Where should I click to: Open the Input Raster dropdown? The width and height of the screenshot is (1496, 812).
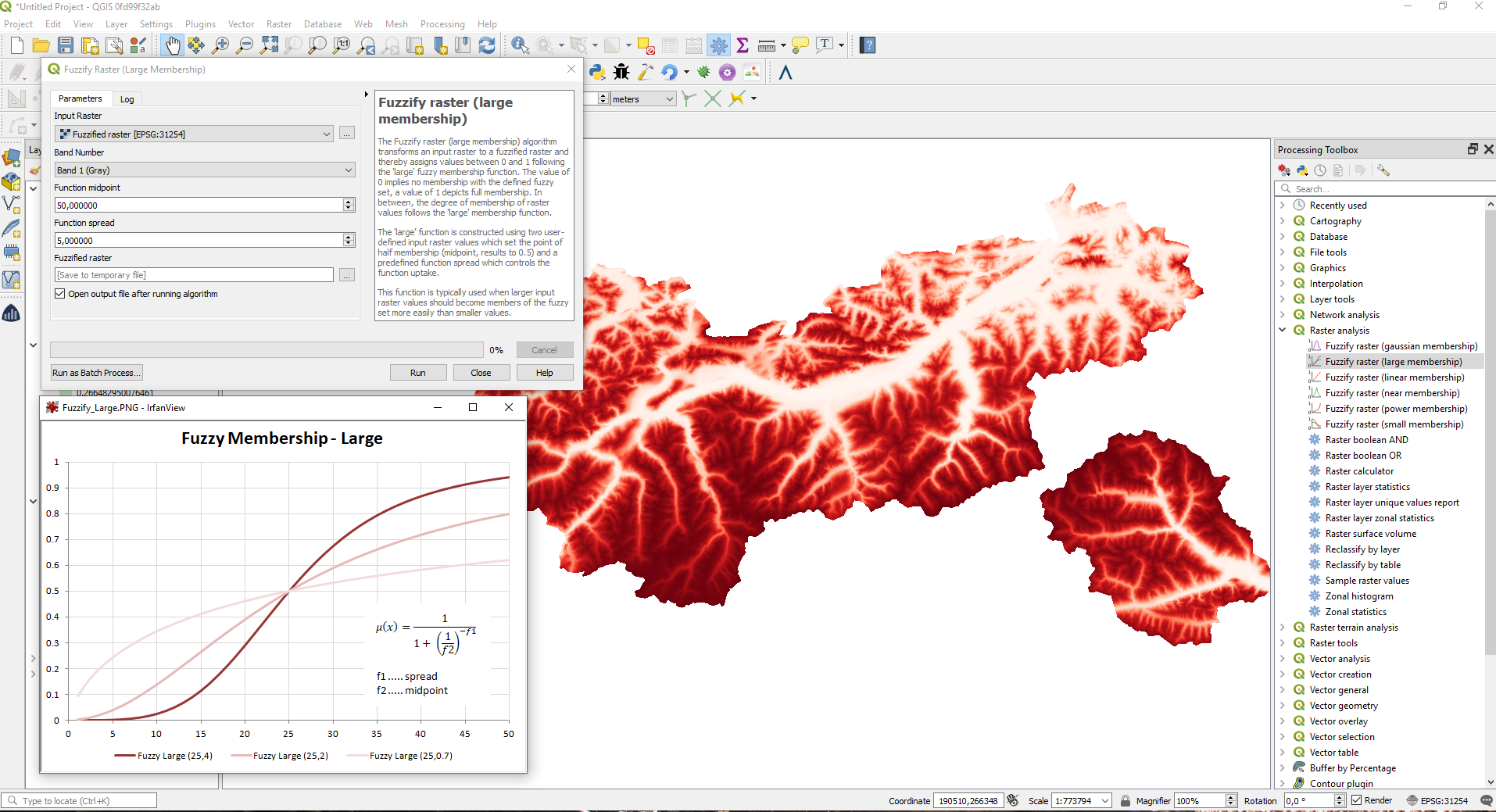(194, 134)
